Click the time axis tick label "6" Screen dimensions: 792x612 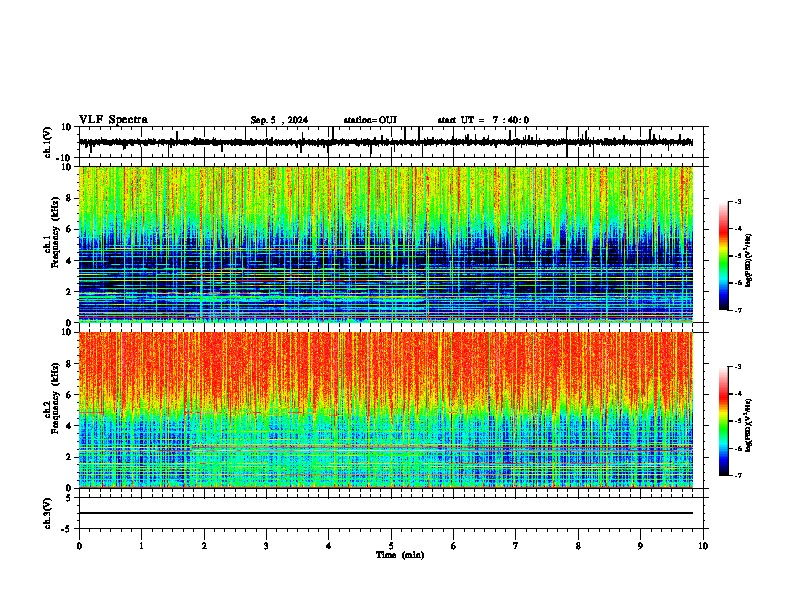tap(453, 546)
